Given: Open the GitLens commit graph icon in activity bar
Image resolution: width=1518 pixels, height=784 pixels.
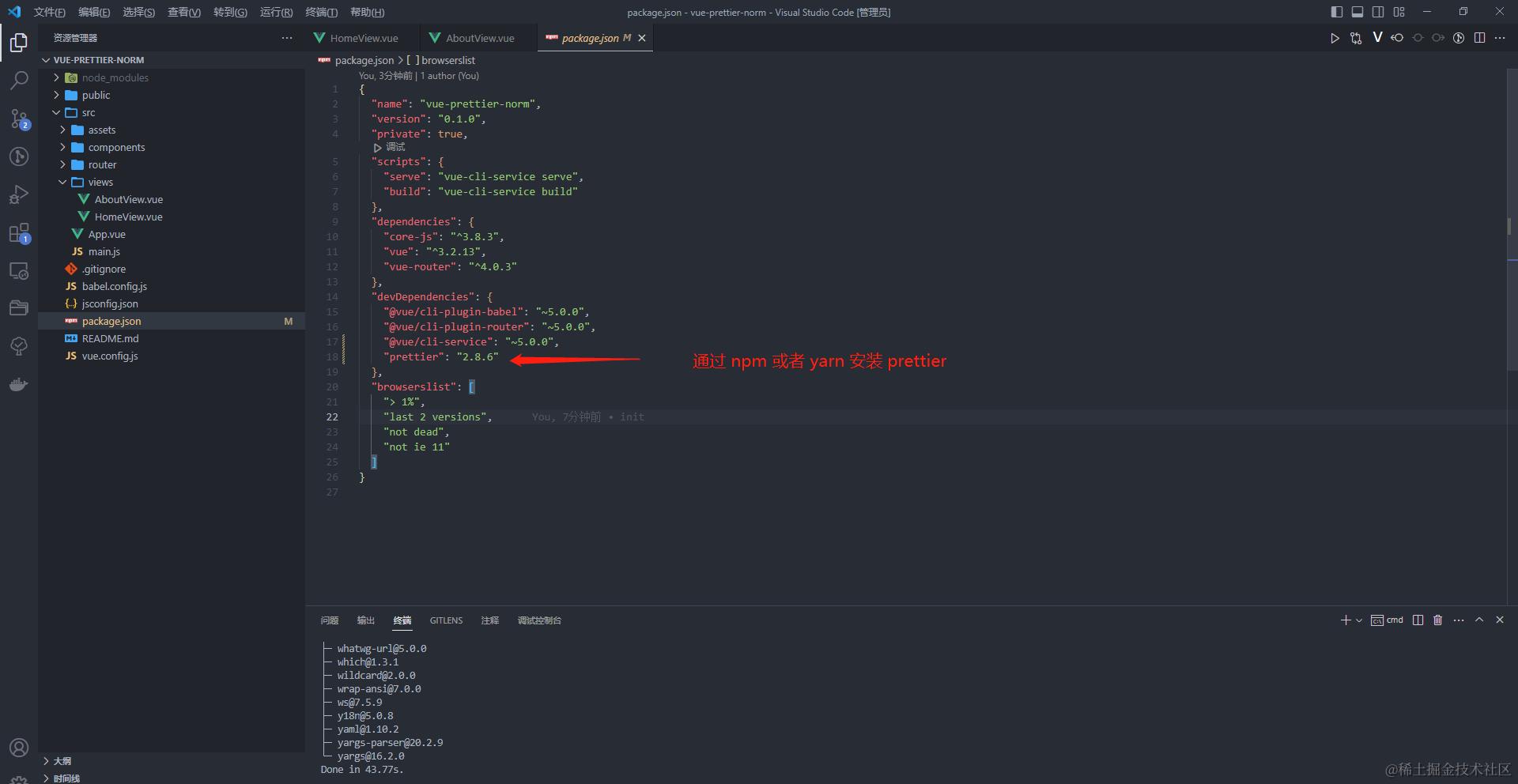Looking at the screenshot, I should (19, 156).
